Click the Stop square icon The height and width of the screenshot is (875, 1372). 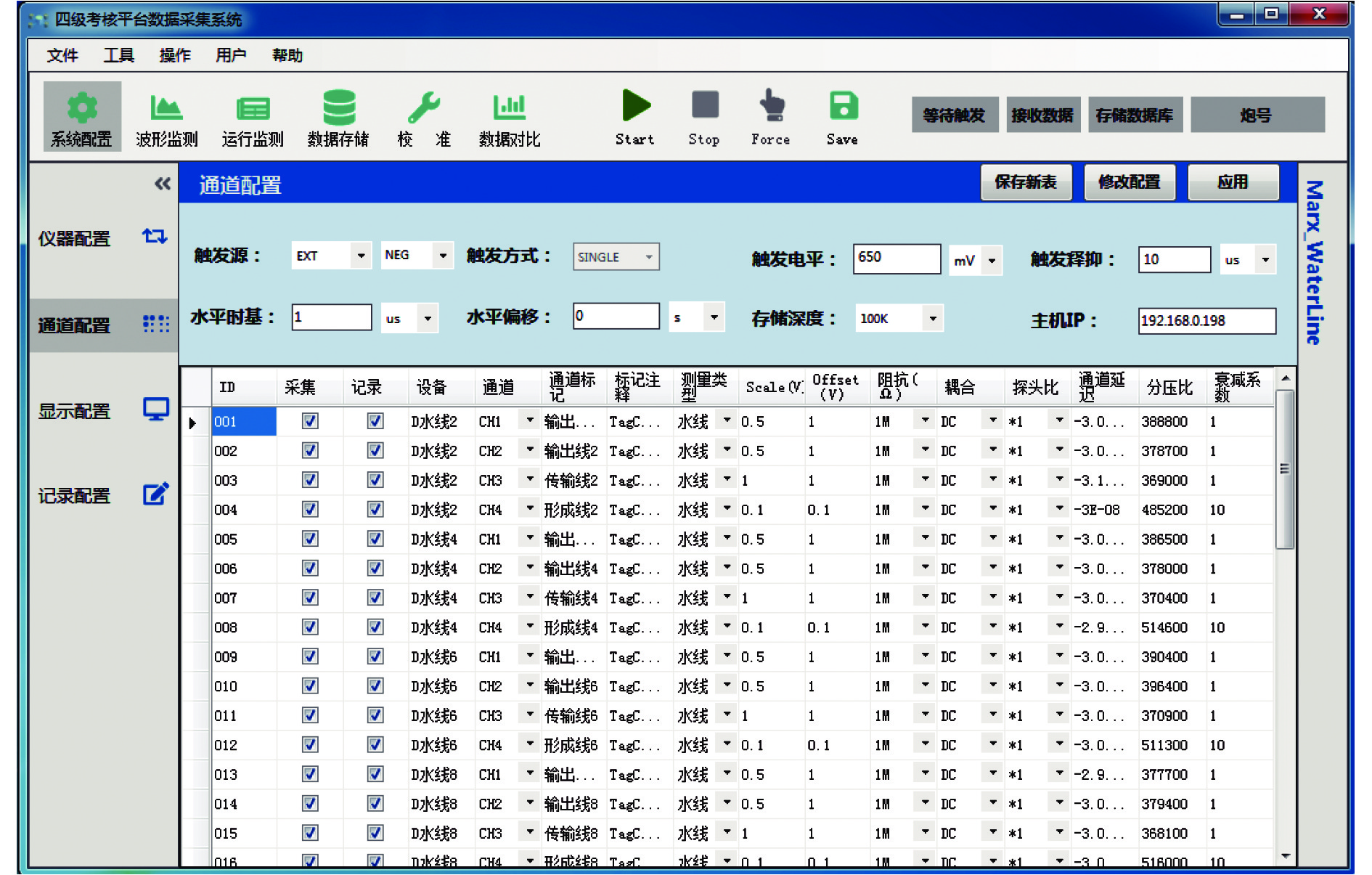705,105
